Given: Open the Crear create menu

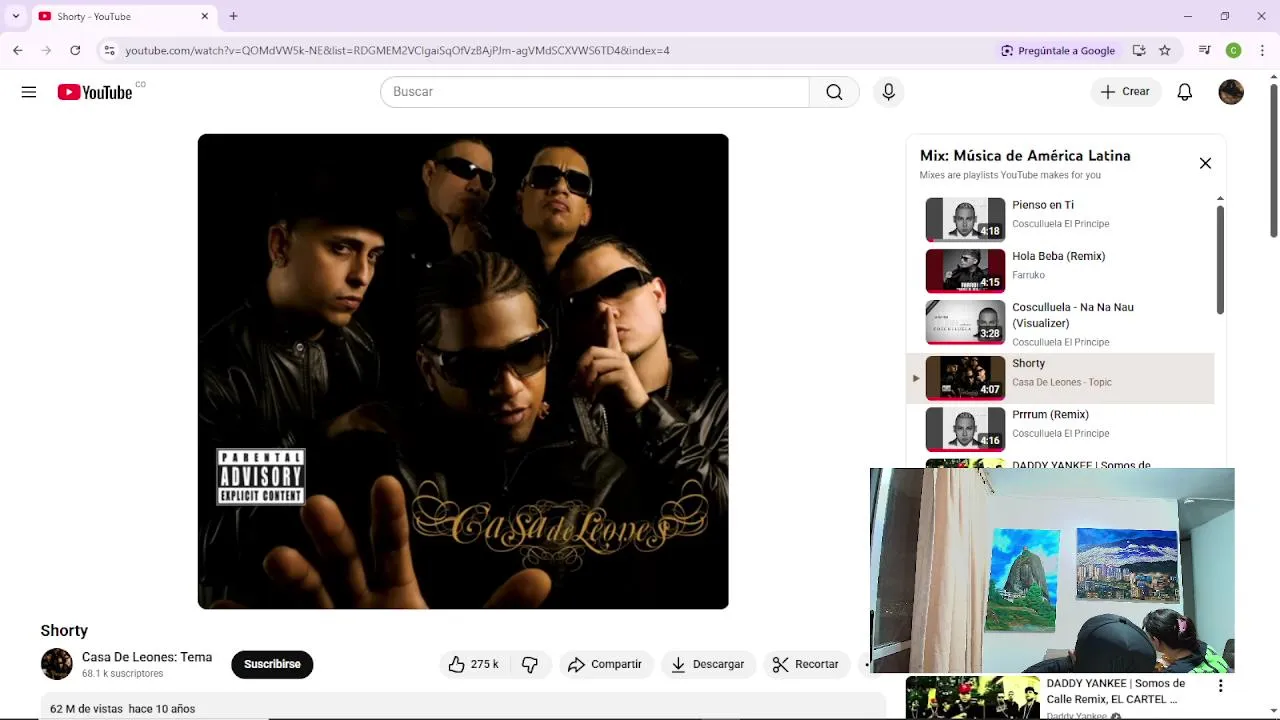Looking at the screenshot, I should [1126, 92].
